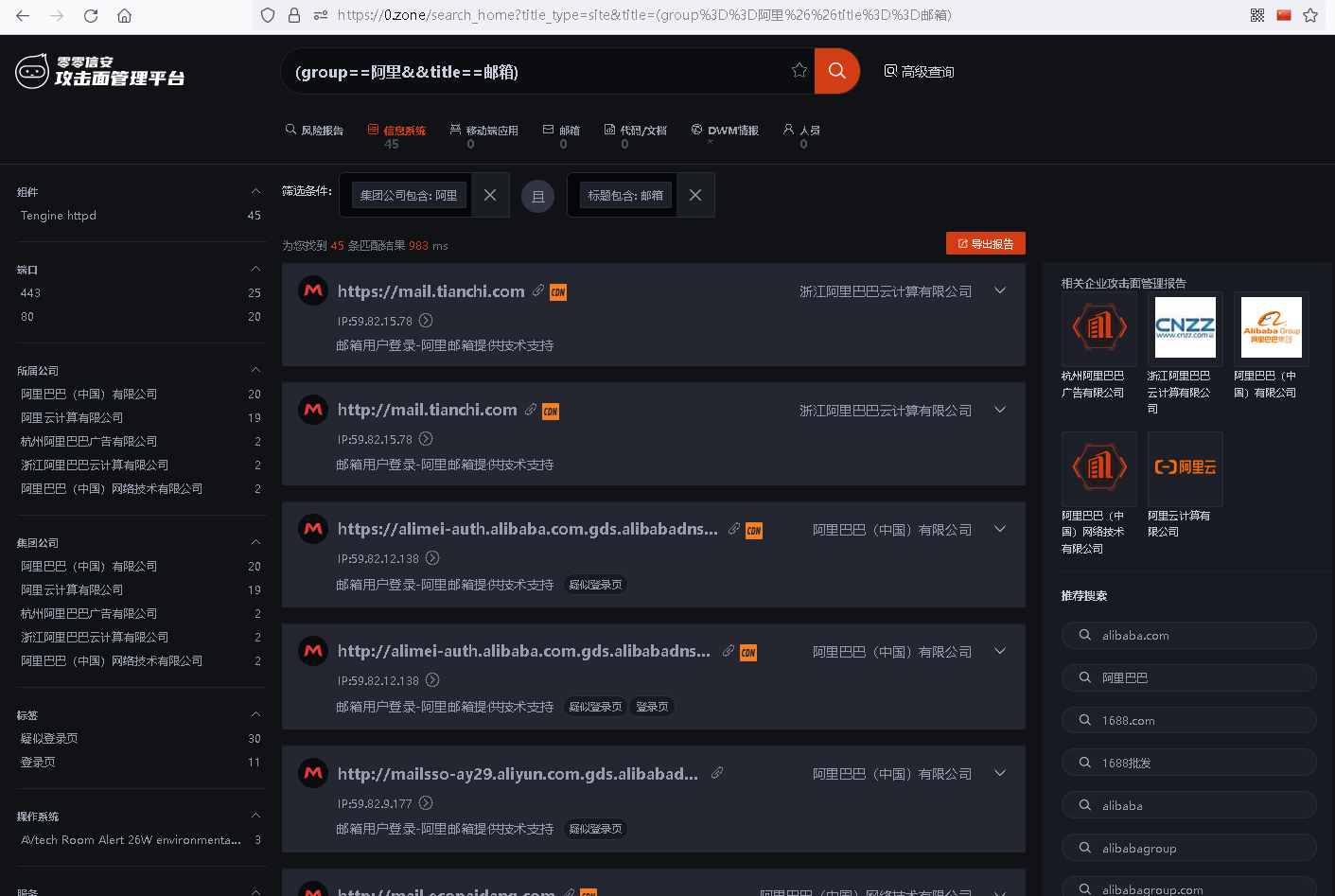Click link icon beside https://alimei-auth result
1335x896 pixels.
point(733,528)
